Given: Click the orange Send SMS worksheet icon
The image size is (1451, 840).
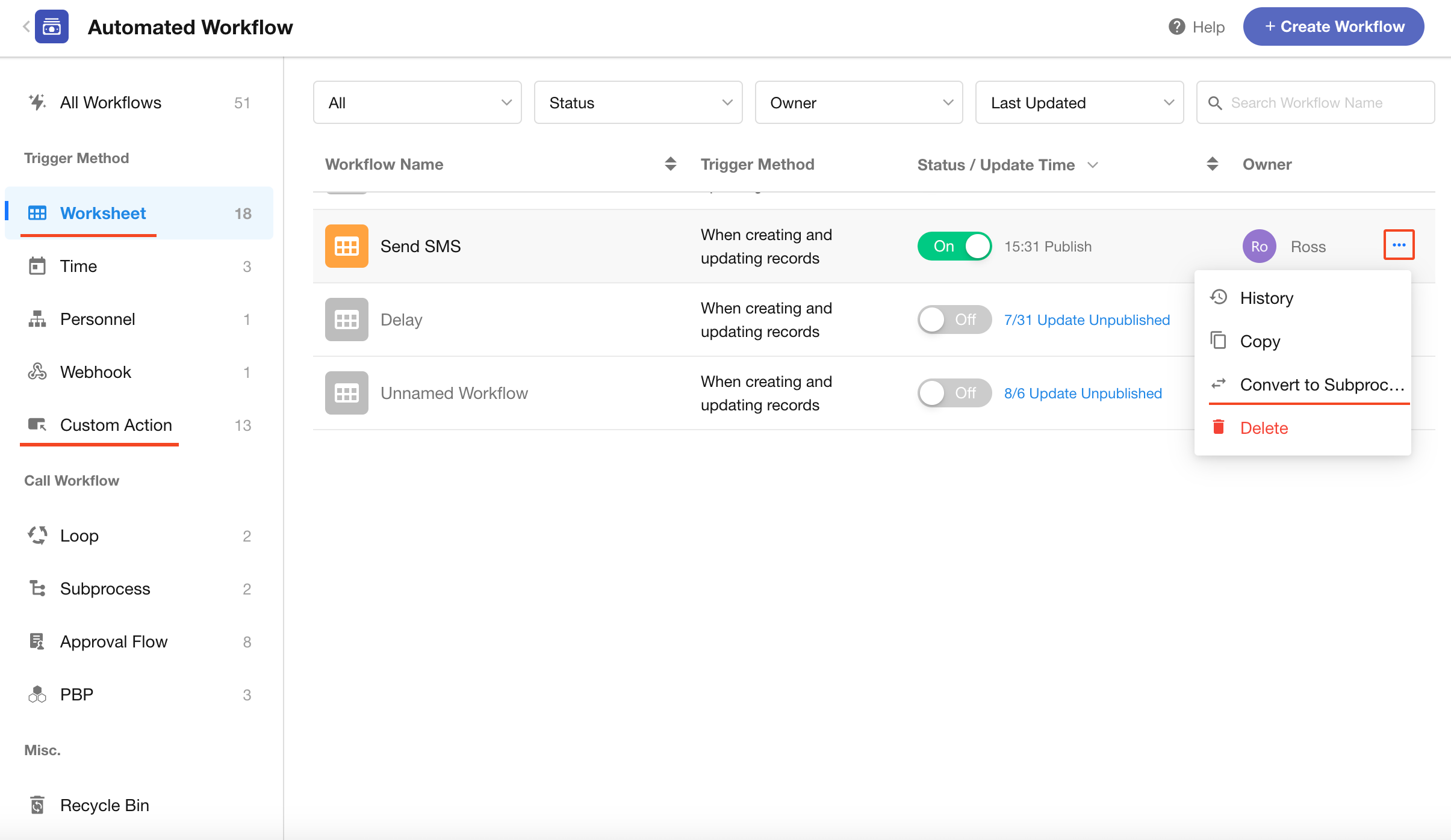Looking at the screenshot, I should click(x=346, y=246).
